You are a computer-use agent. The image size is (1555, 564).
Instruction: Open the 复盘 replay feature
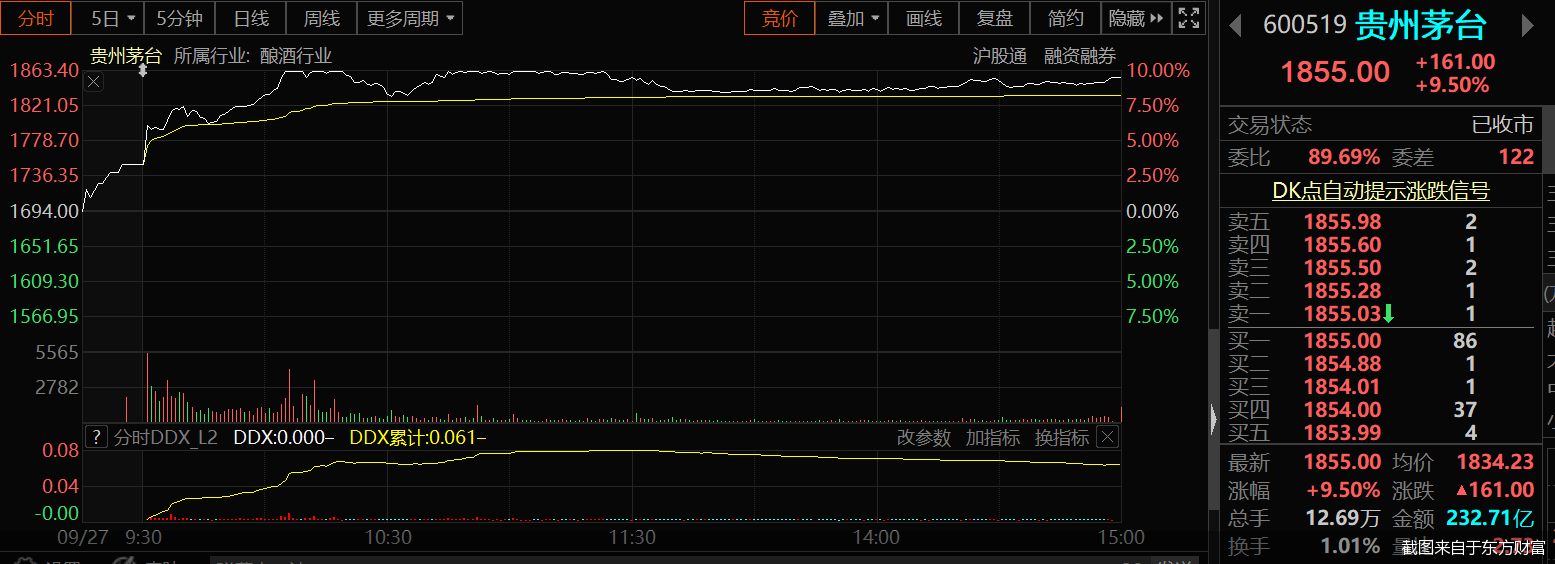point(994,18)
